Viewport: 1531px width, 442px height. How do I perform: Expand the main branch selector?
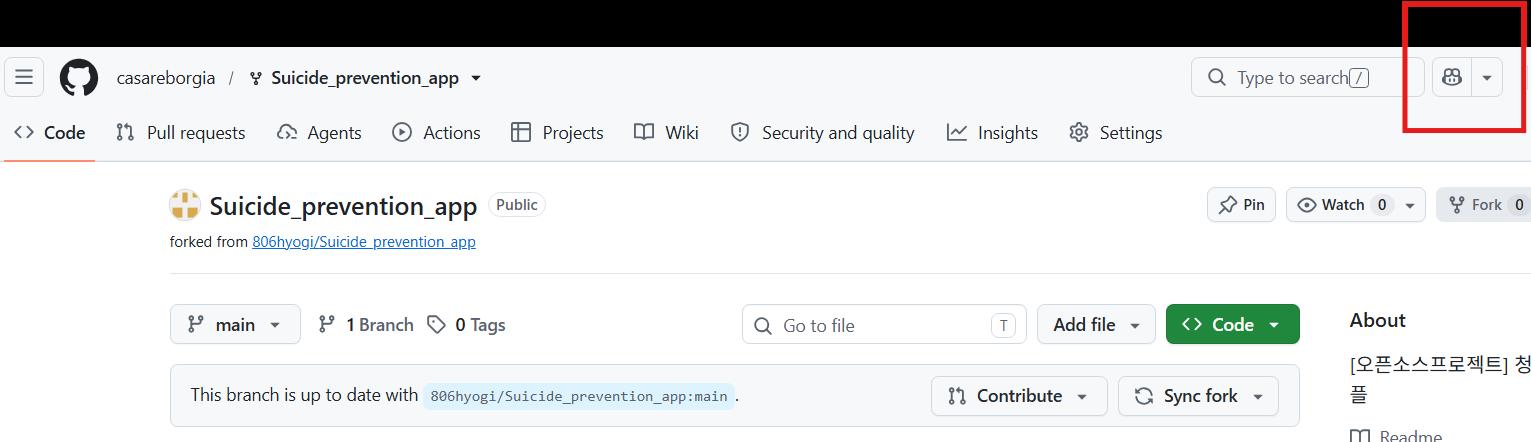click(235, 324)
